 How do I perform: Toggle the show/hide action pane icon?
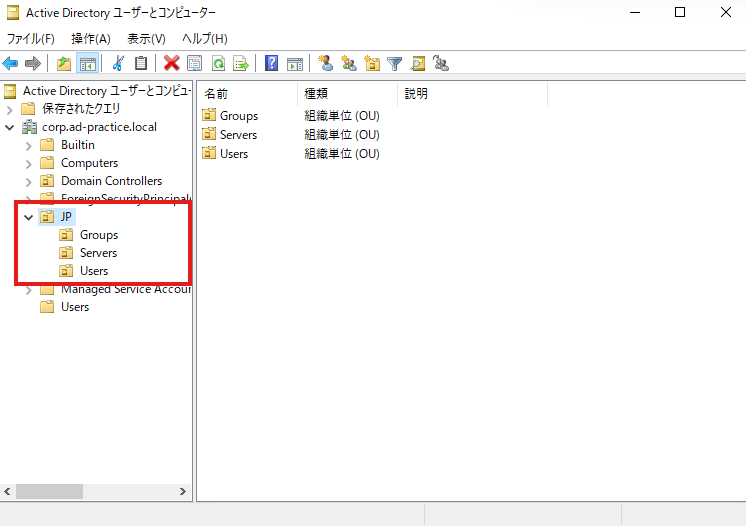pyautogui.click(x=295, y=63)
